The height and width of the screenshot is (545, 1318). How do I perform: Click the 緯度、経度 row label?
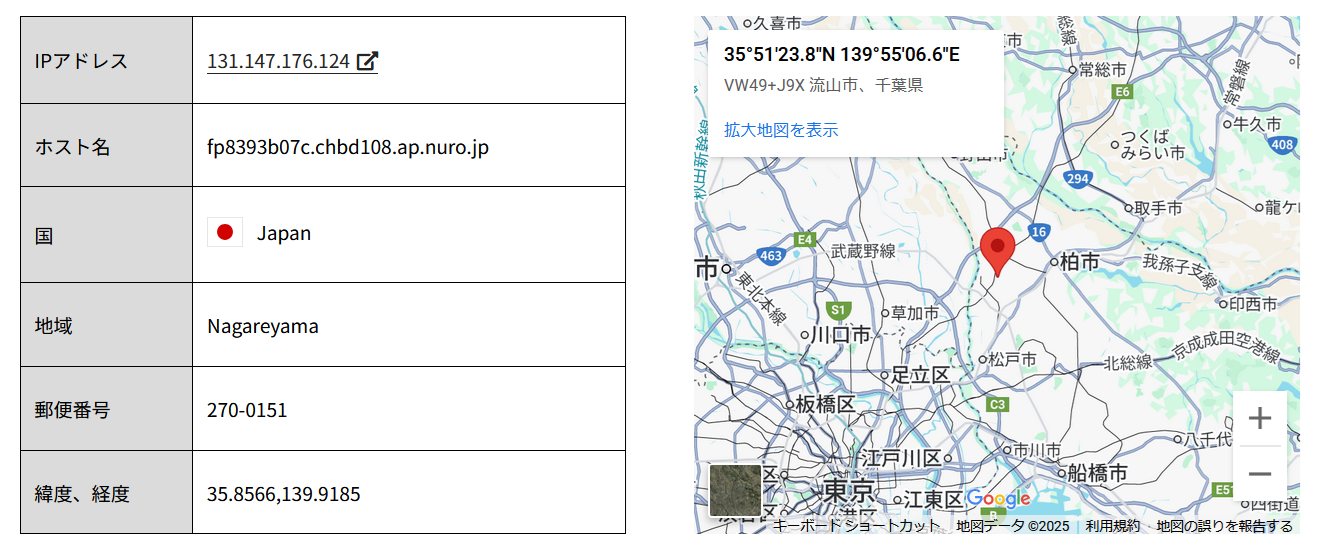tap(82, 494)
